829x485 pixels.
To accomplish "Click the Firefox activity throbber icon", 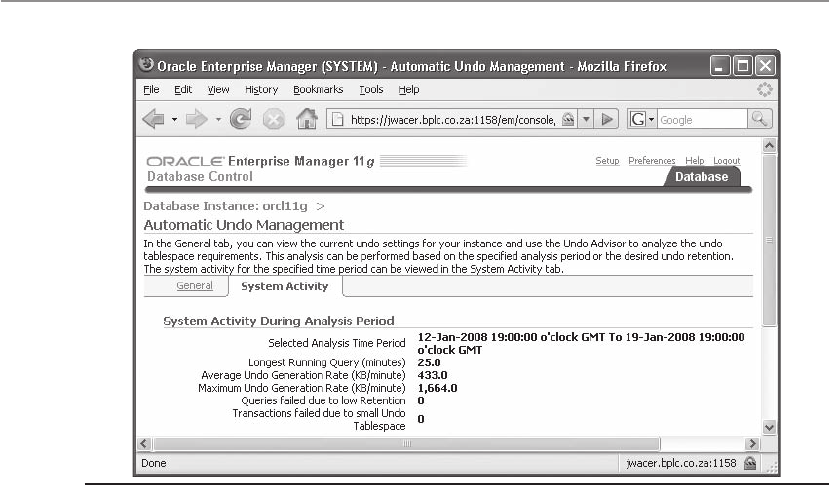I will click(764, 89).
